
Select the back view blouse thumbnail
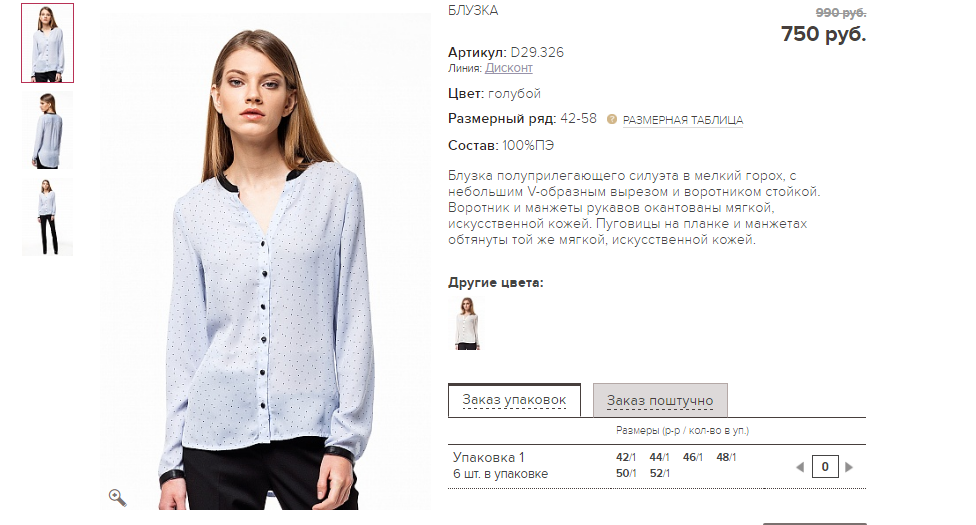[x=47, y=130]
